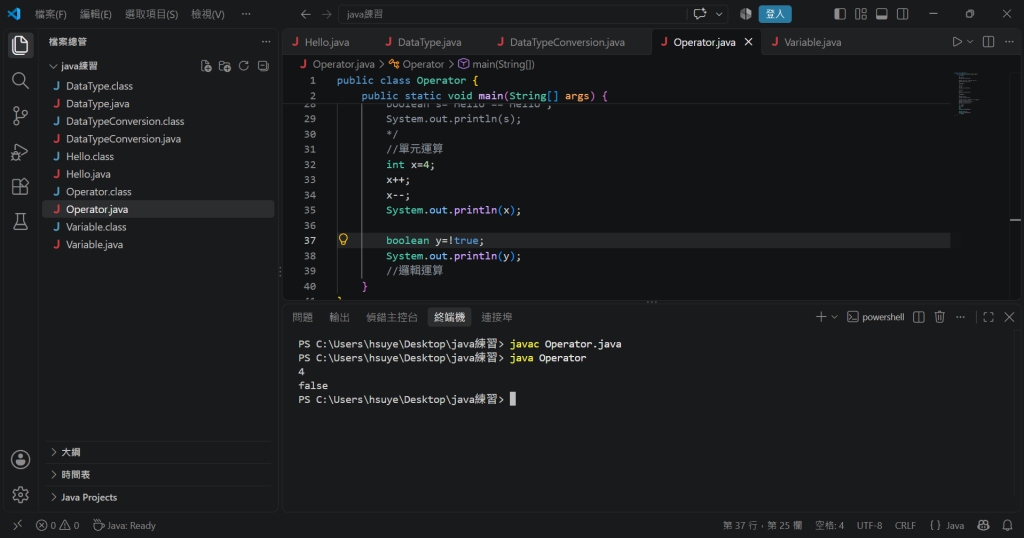Toggle the primary sidebar layout button
The image size is (1024, 538).
point(840,14)
